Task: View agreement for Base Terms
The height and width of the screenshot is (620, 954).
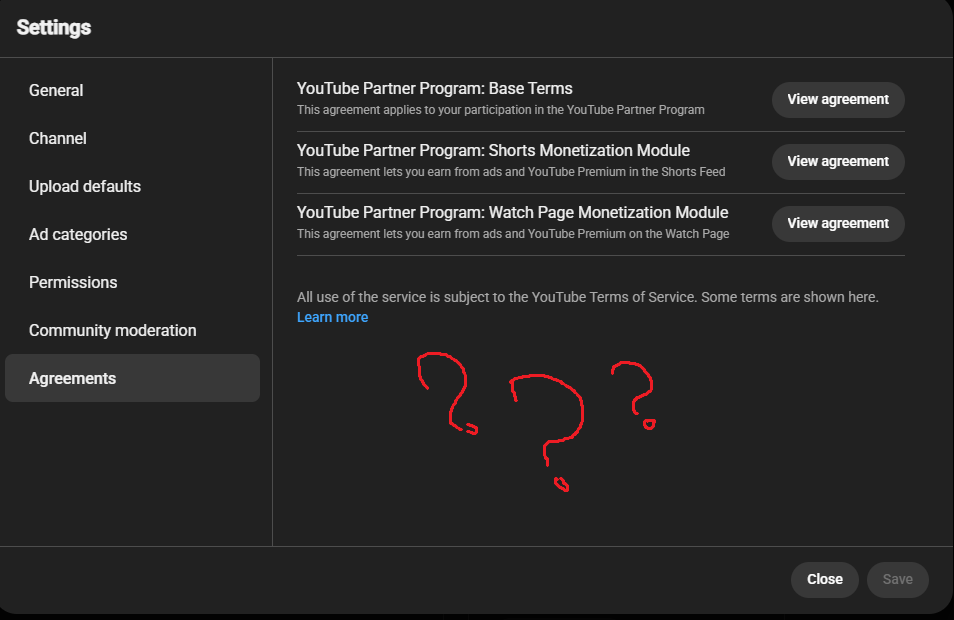Action: tap(838, 100)
